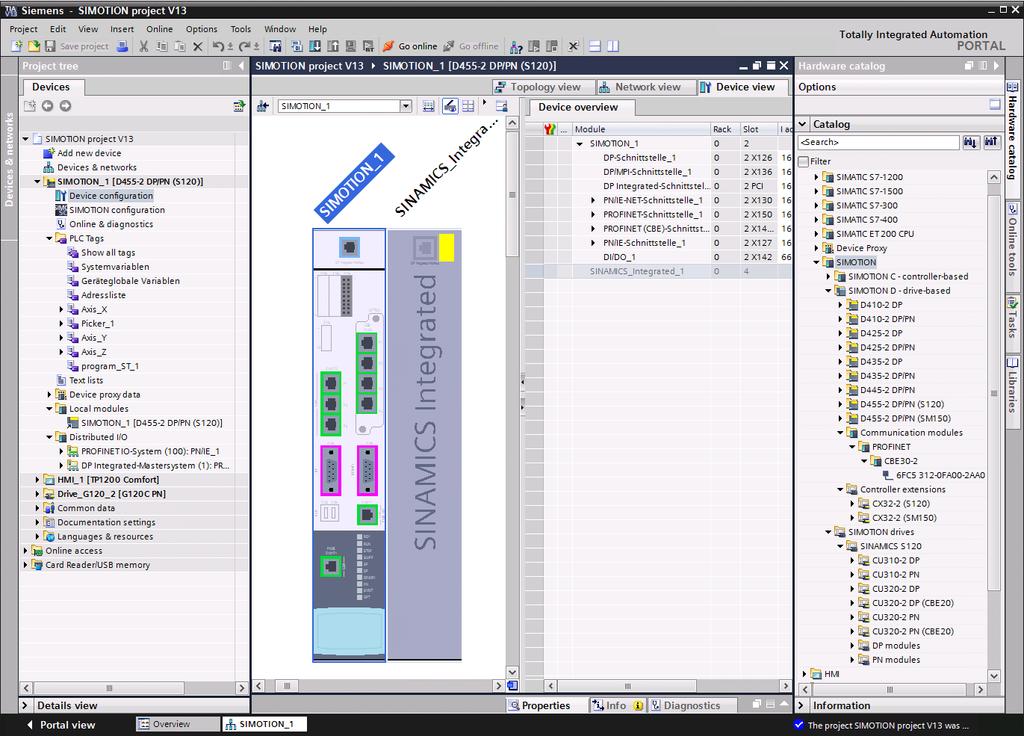
Task: Open the Online menu
Action: (x=159, y=29)
